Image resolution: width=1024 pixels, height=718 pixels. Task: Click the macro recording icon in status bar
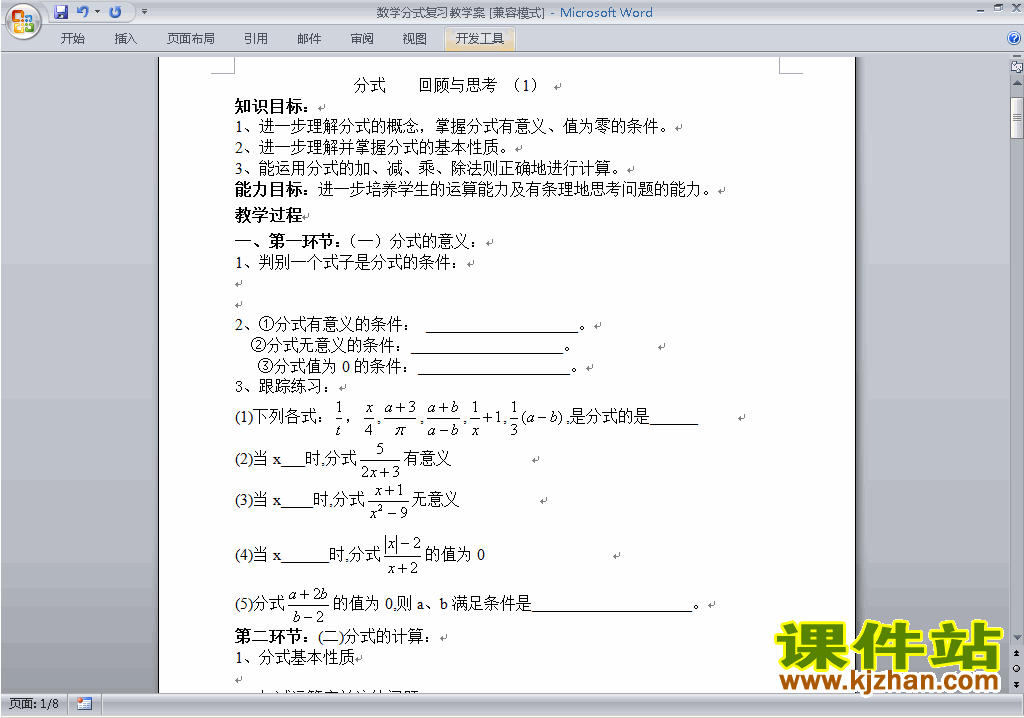[x=84, y=704]
